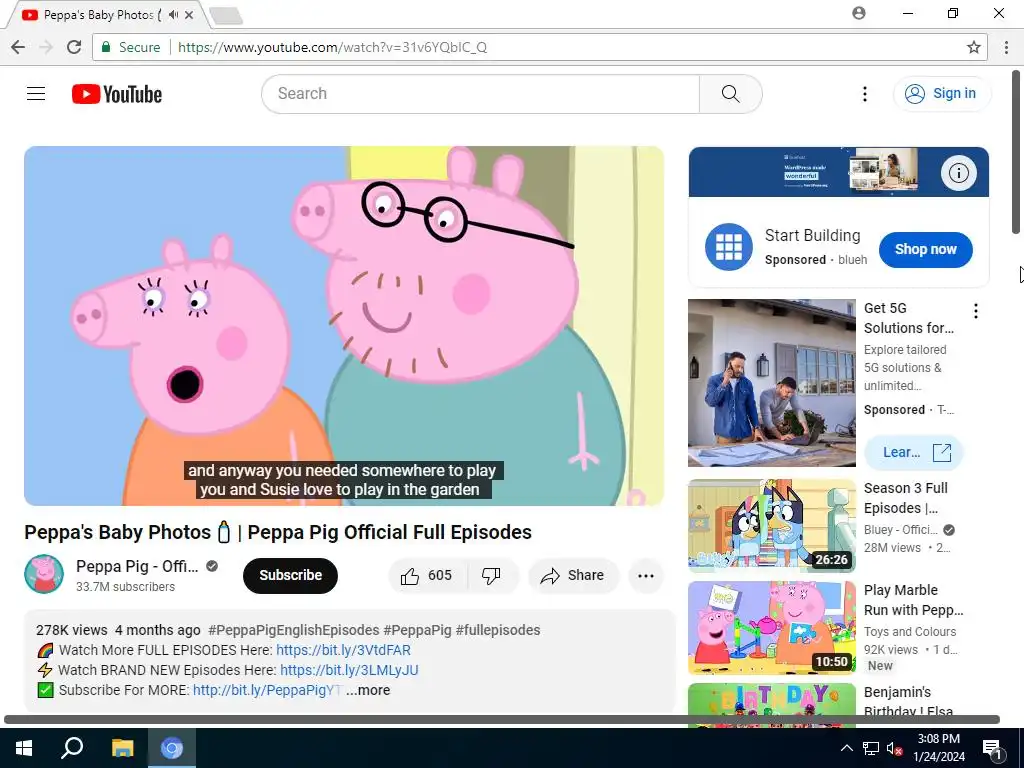Open Peppa Pig - Offi... channel name
This screenshot has width=1024, height=768.
tap(136, 566)
